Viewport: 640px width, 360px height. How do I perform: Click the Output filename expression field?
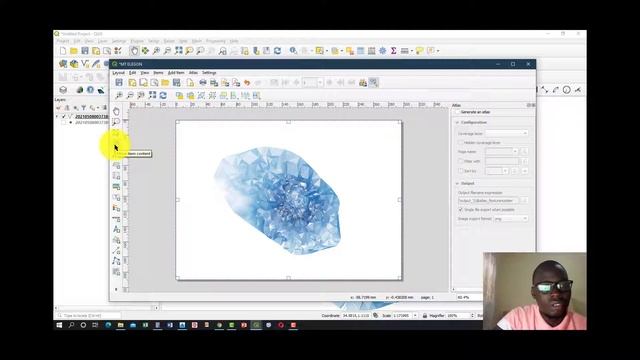point(488,201)
